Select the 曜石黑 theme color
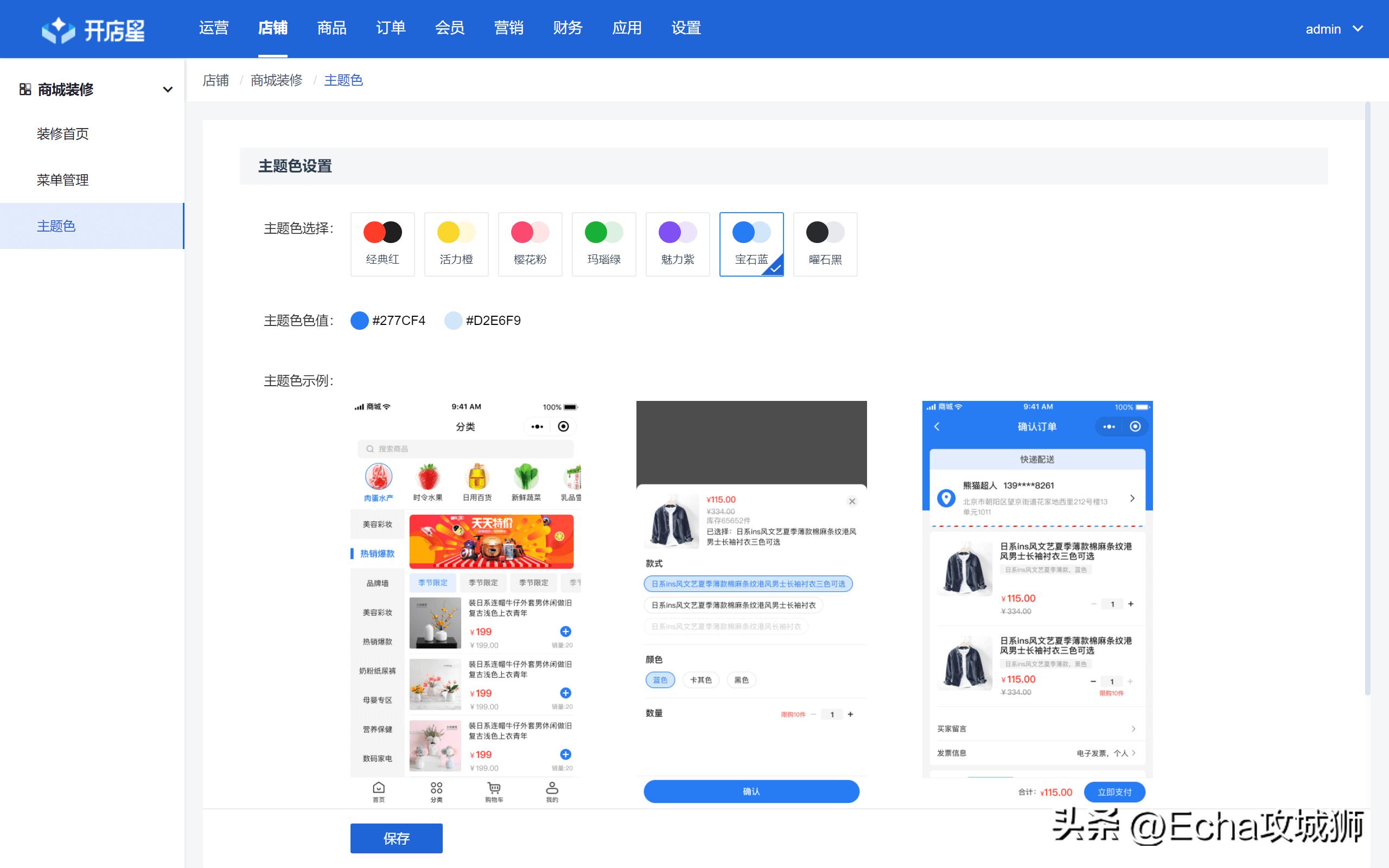 coord(825,244)
